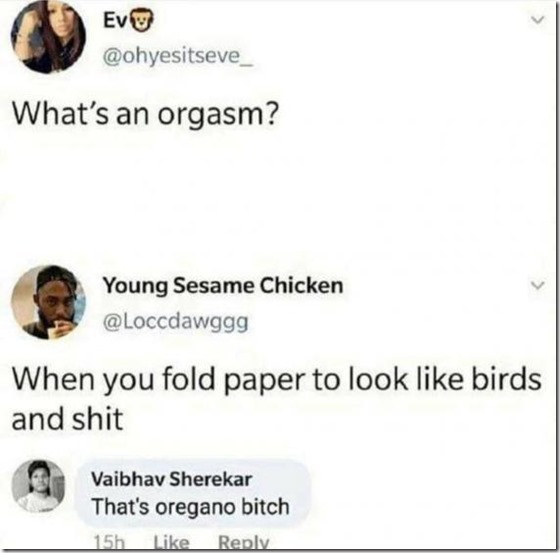Open Ev's profile picture
The width and height of the screenshot is (560, 553).
click(x=48, y=36)
